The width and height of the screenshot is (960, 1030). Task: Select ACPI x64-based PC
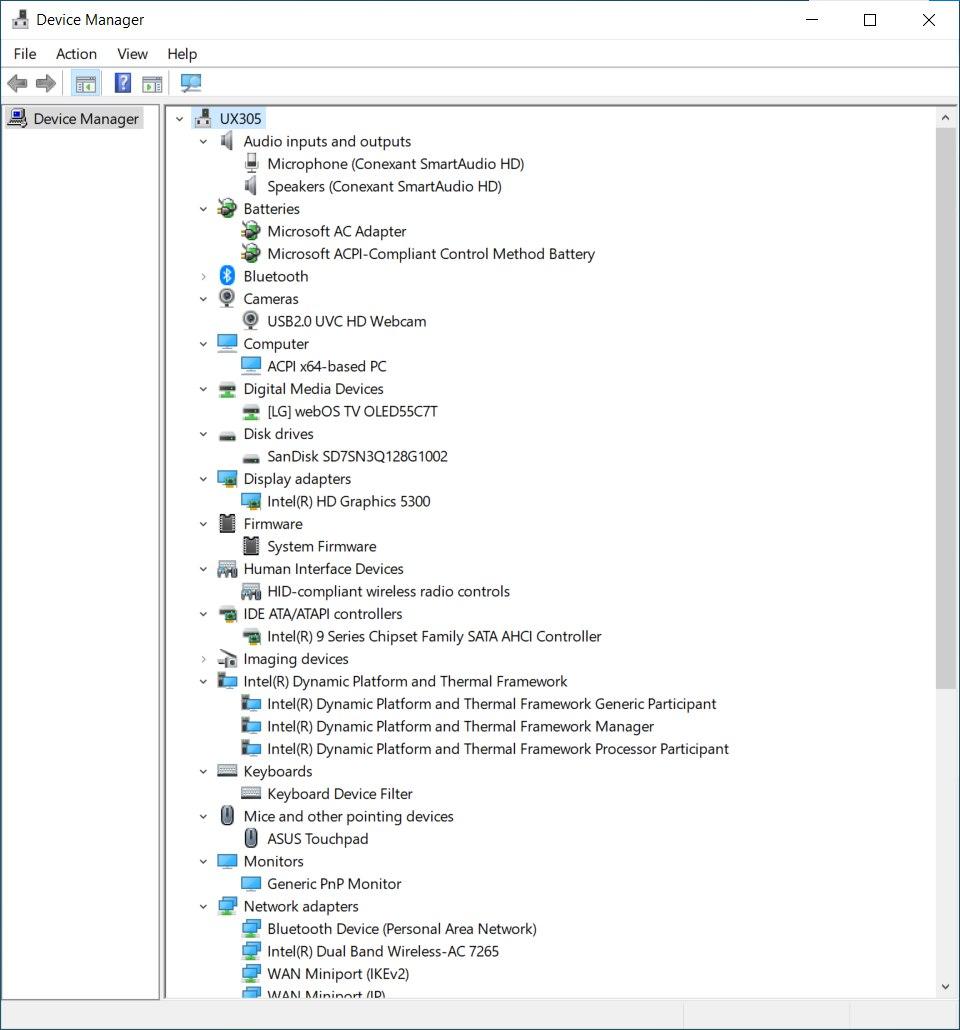[x=327, y=366]
